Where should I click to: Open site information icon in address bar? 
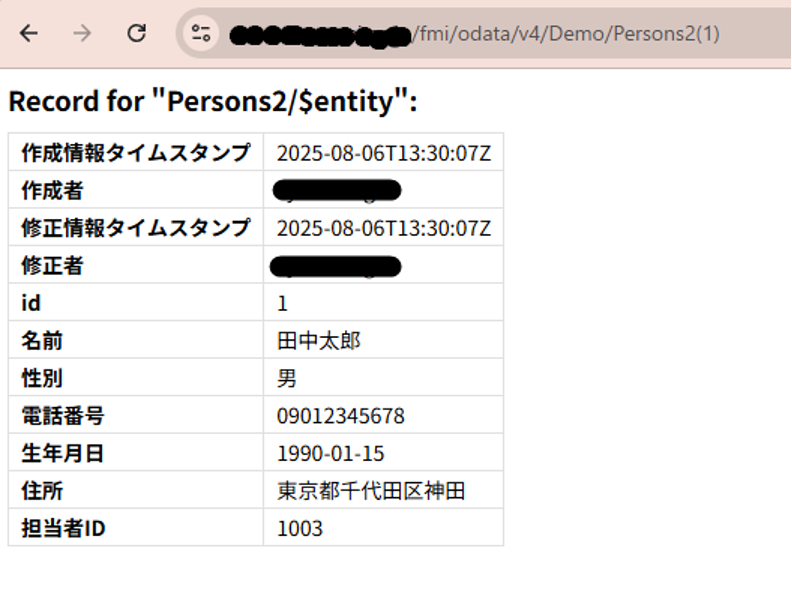point(201,33)
